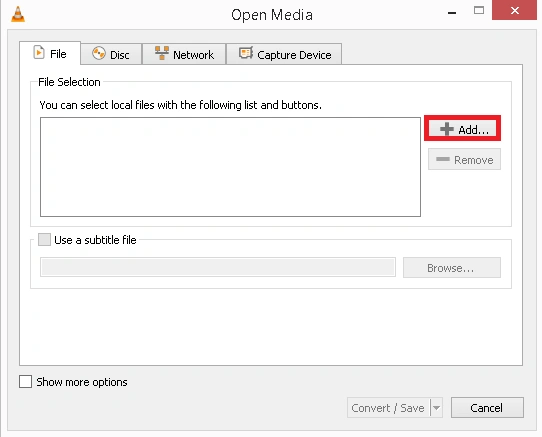Click Browse to choose subtitle file

pyautogui.click(x=451, y=268)
